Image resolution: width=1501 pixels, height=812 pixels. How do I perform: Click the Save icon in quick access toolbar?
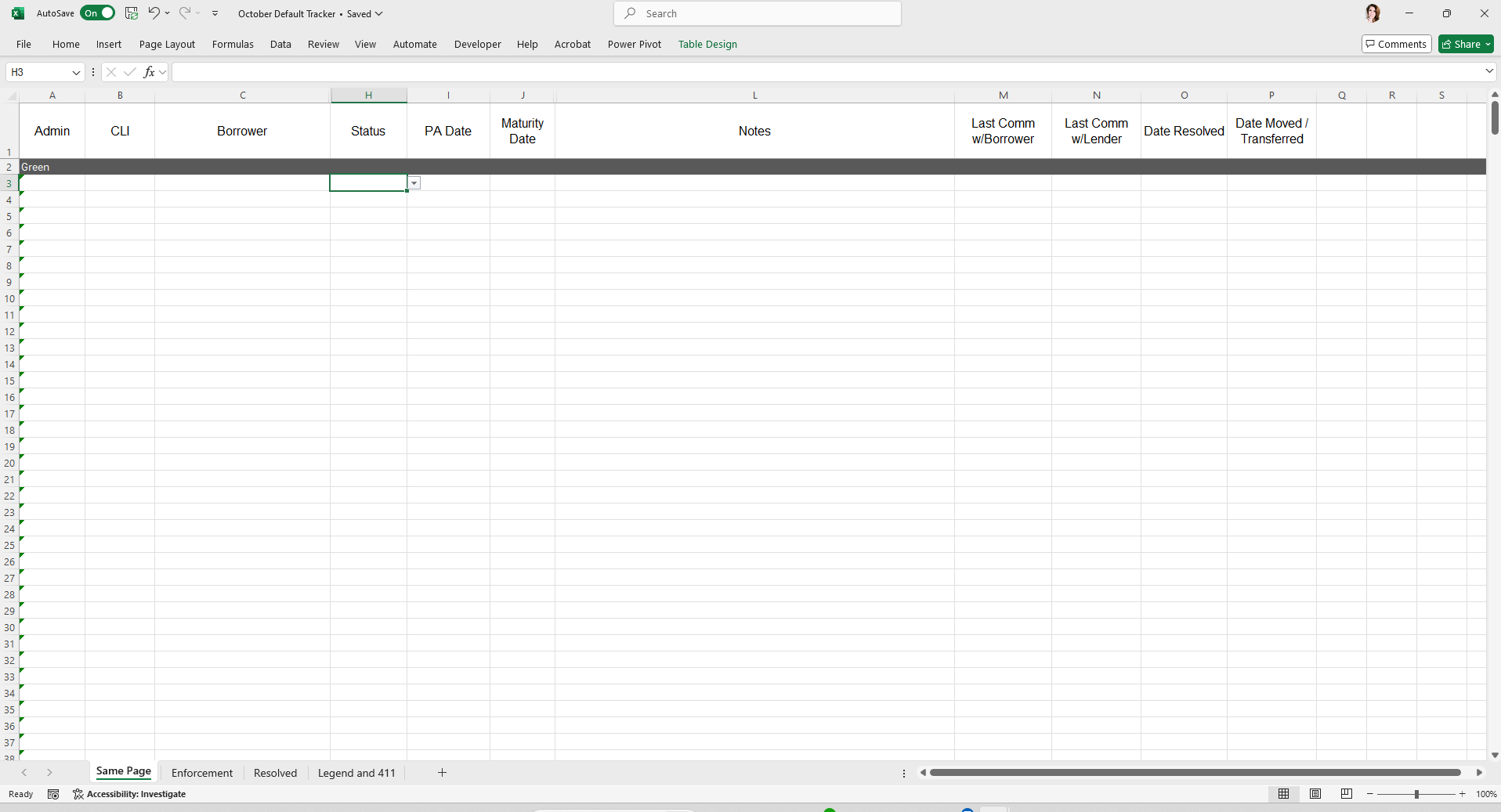coord(131,13)
